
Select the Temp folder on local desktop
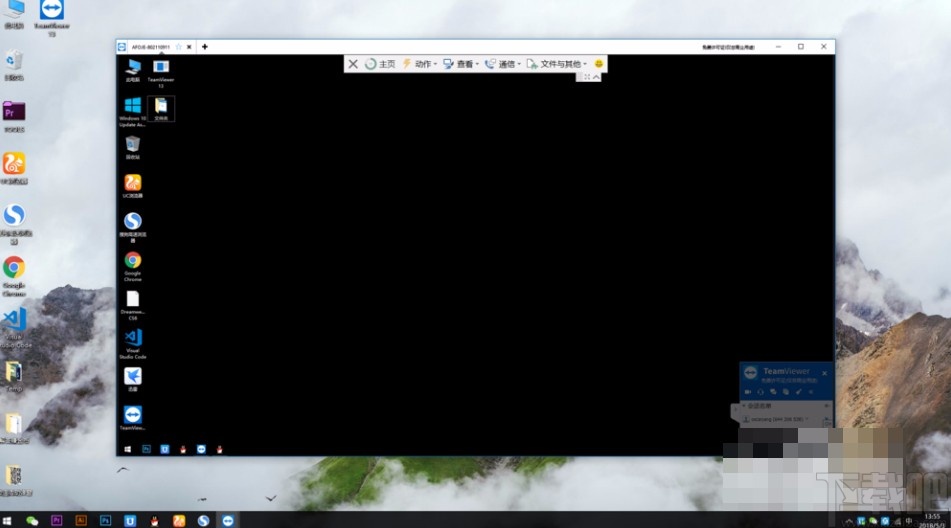click(x=14, y=376)
